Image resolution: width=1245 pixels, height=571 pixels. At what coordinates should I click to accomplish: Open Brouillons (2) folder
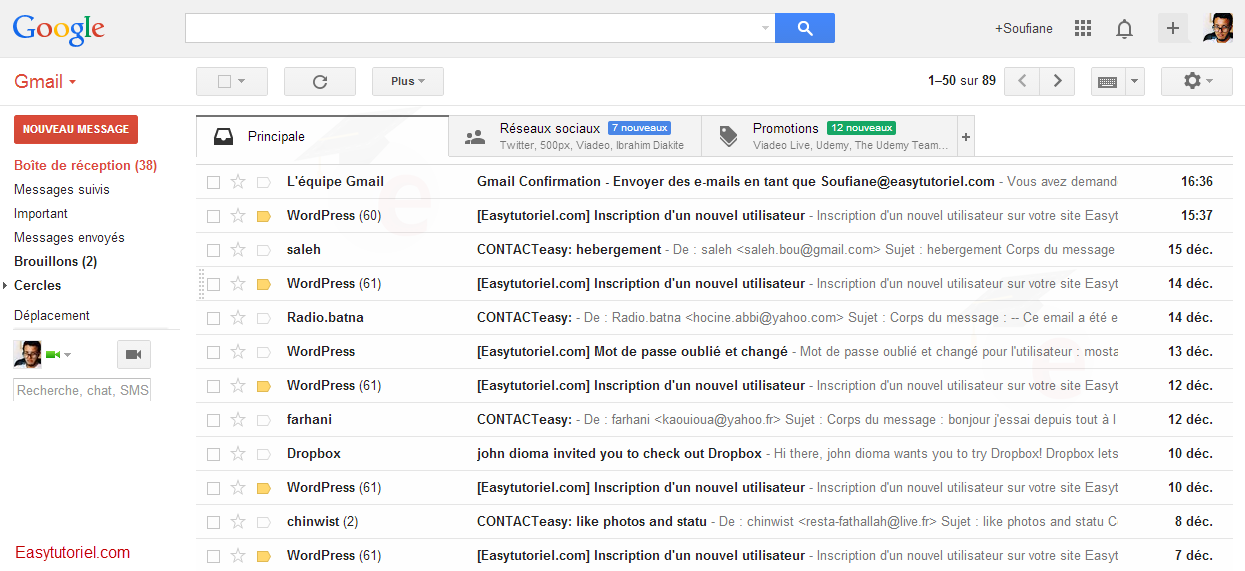55,262
